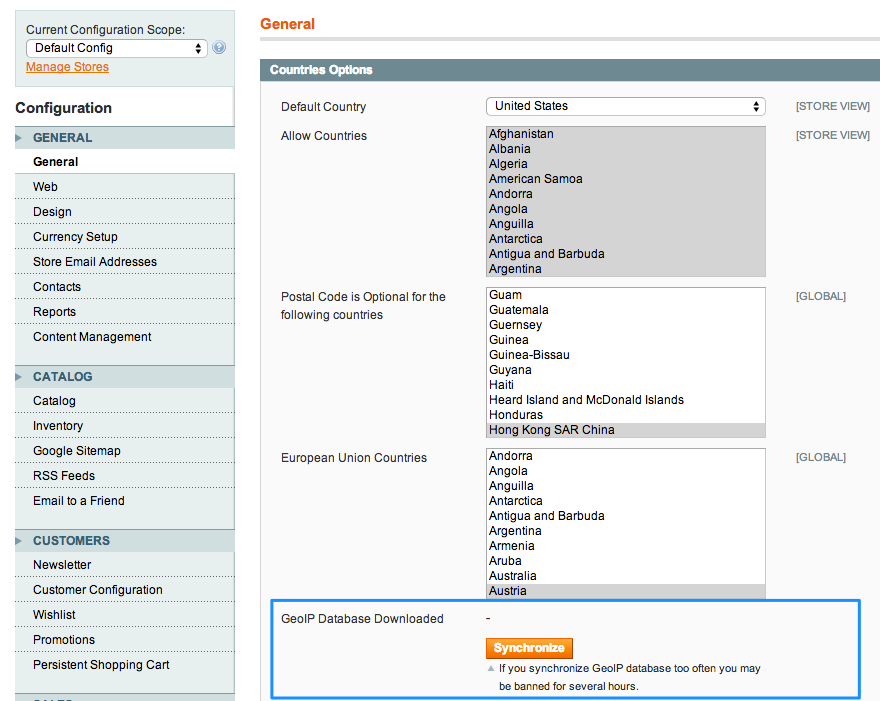Collapse the CATALOG section in the sidebar
This screenshot has height=701, width=880.
(125, 377)
